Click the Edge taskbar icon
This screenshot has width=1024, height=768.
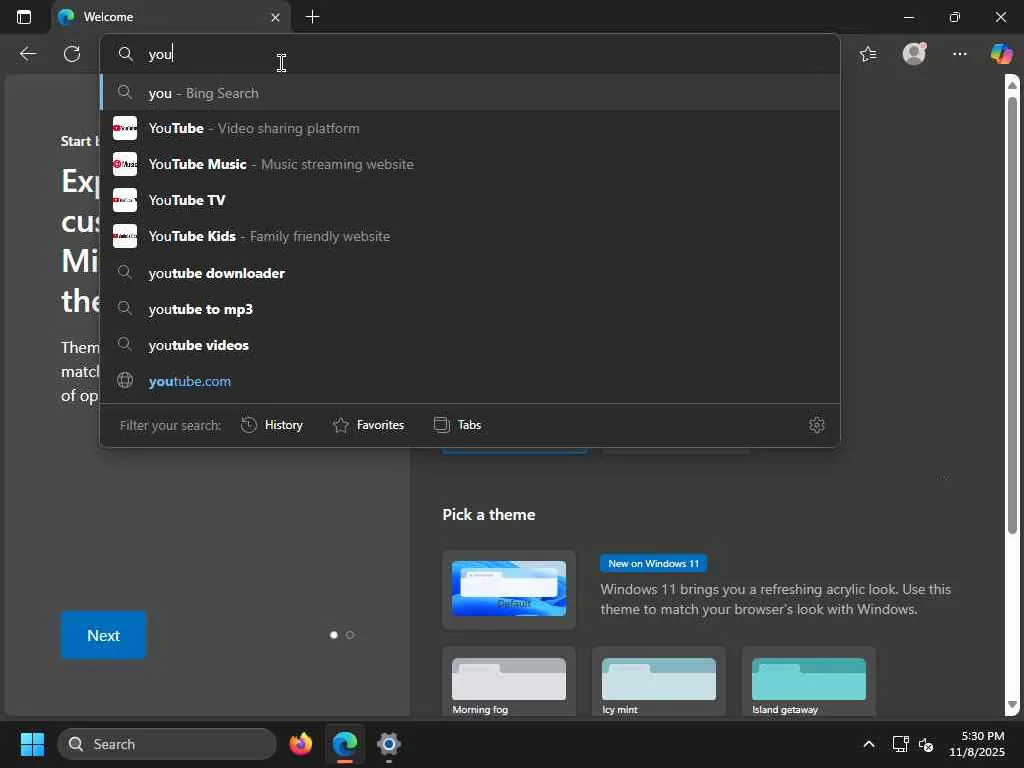(x=345, y=744)
